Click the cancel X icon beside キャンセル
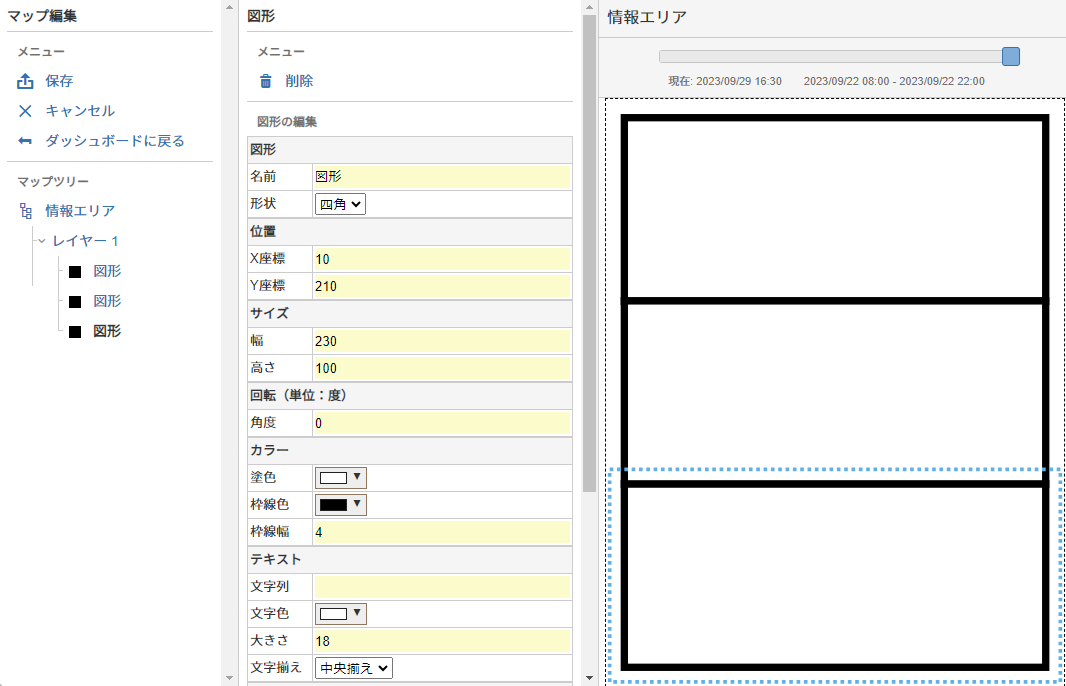Image resolution: width=1066 pixels, height=686 pixels. click(25, 111)
